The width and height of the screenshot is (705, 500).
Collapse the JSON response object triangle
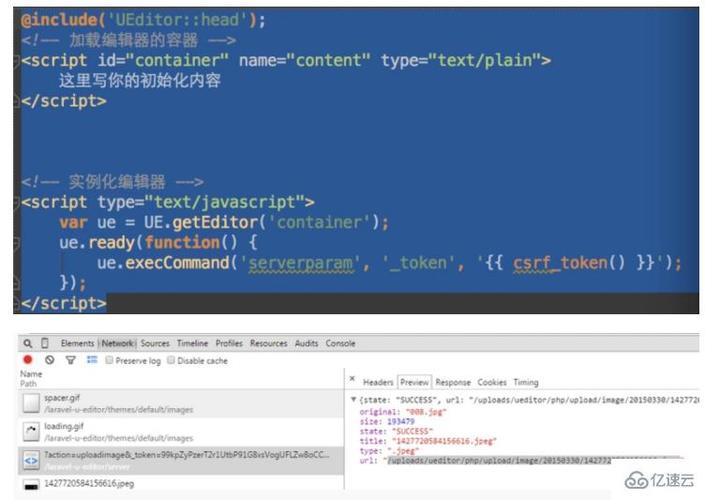click(x=353, y=399)
